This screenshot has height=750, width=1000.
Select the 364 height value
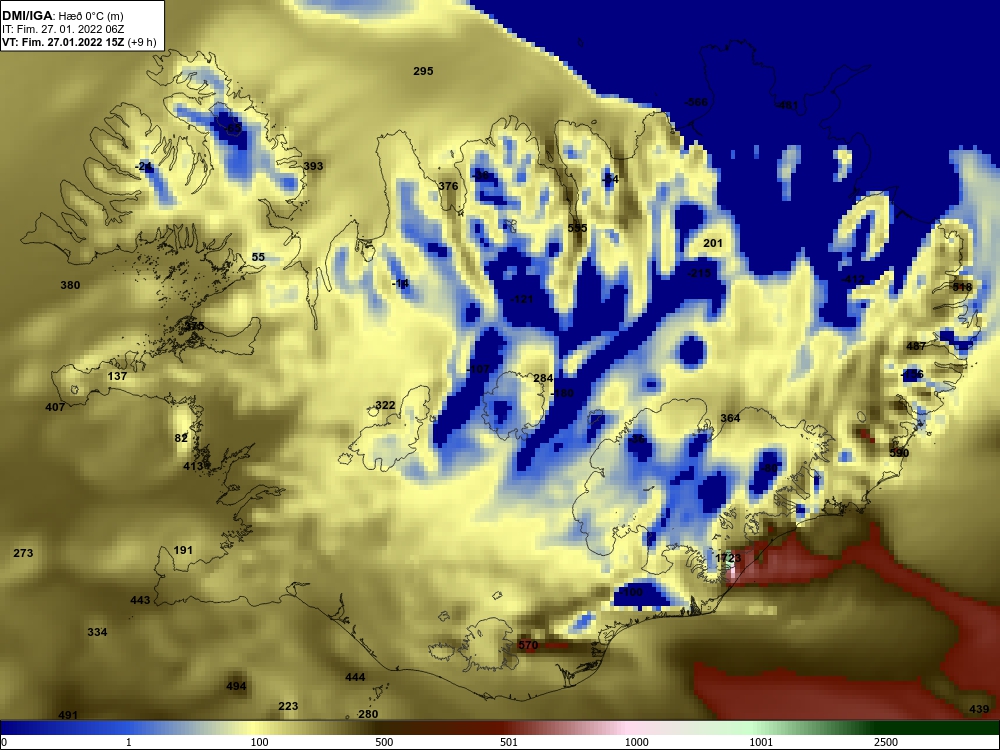tap(730, 418)
